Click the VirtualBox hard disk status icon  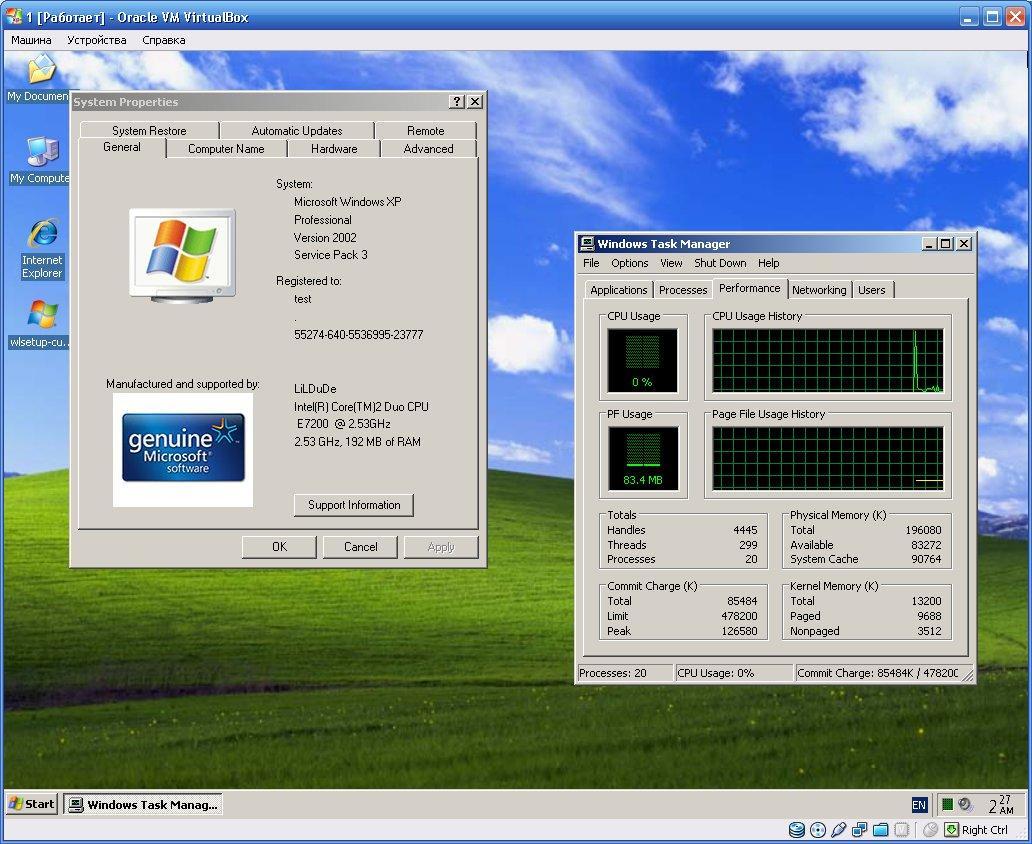pos(797,830)
